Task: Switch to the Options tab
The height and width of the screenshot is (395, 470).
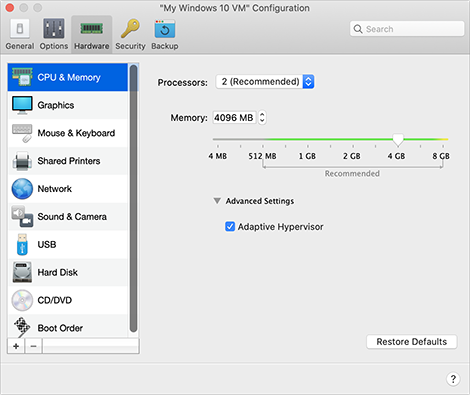Action: (54, 35)
